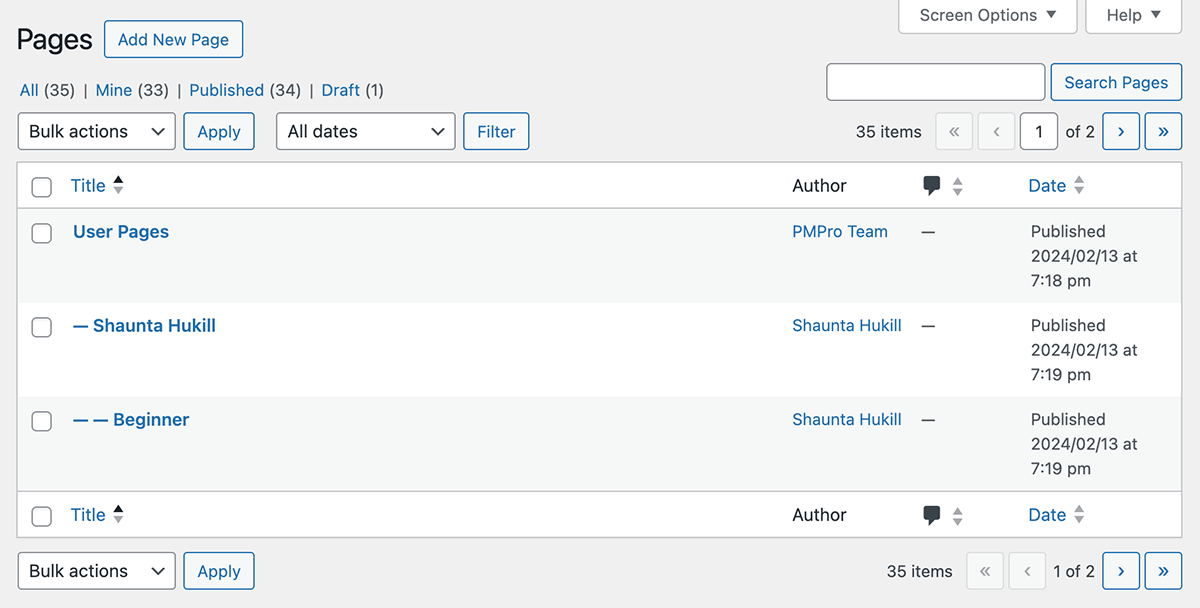This screenshot has height=608, width=1200.
Task: Sort by Title using top header arrows
Action: (118, 185)
